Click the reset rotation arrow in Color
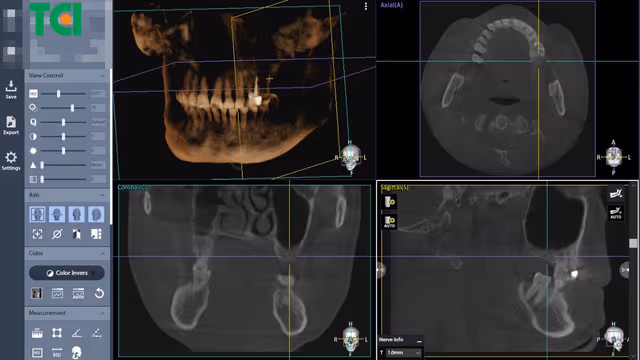This screenshot has width=640, height=360. (99, 293)
